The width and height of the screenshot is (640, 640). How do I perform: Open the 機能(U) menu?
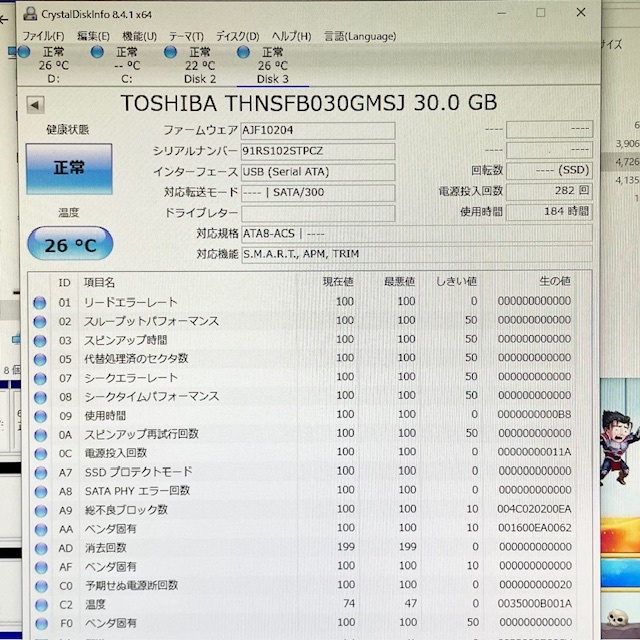coord(139,36)
